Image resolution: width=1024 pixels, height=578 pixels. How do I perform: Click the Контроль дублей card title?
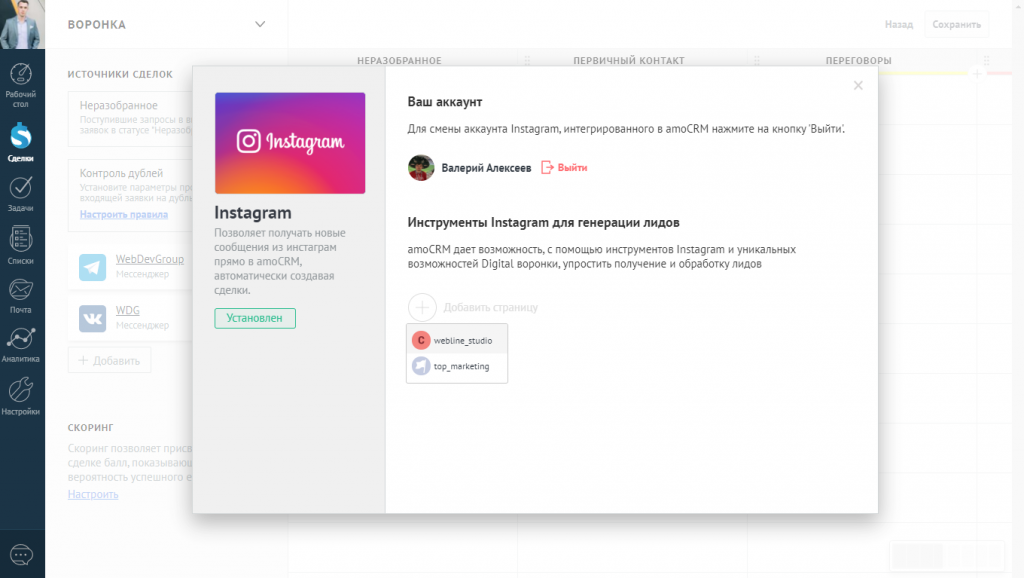click(121, 173)
